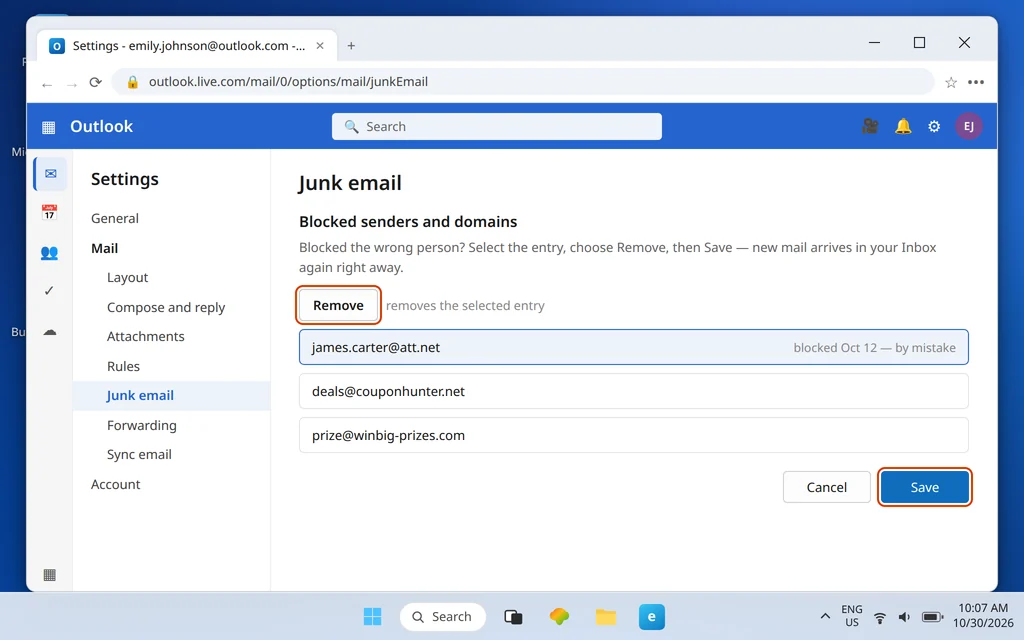This screenshot has height=640, width=1024.
Task: Start a video call with camera icon
Action: [x=870, y=126]
